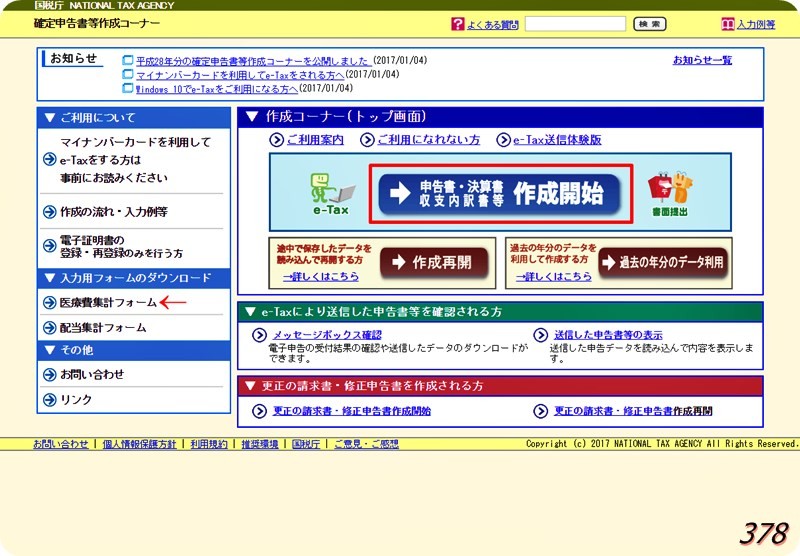The width and height of the screenshot is (800, 556).
Task: Click the page icon beside the マイナンバーカード notice
Action: click(x=128, y=74)
